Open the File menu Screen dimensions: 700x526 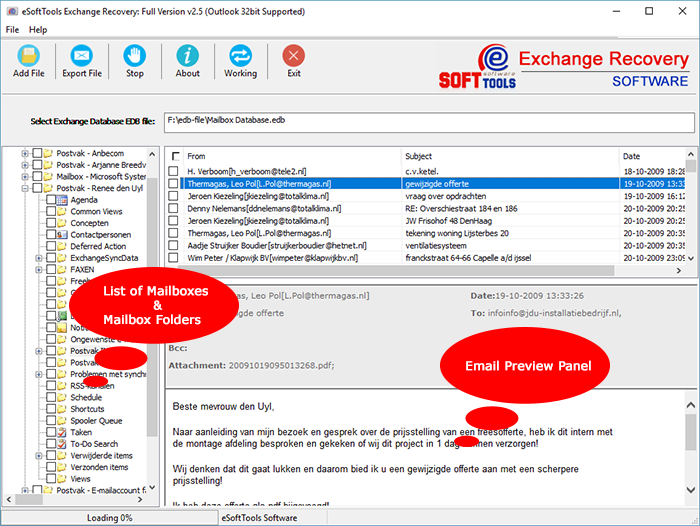point(13,30)
